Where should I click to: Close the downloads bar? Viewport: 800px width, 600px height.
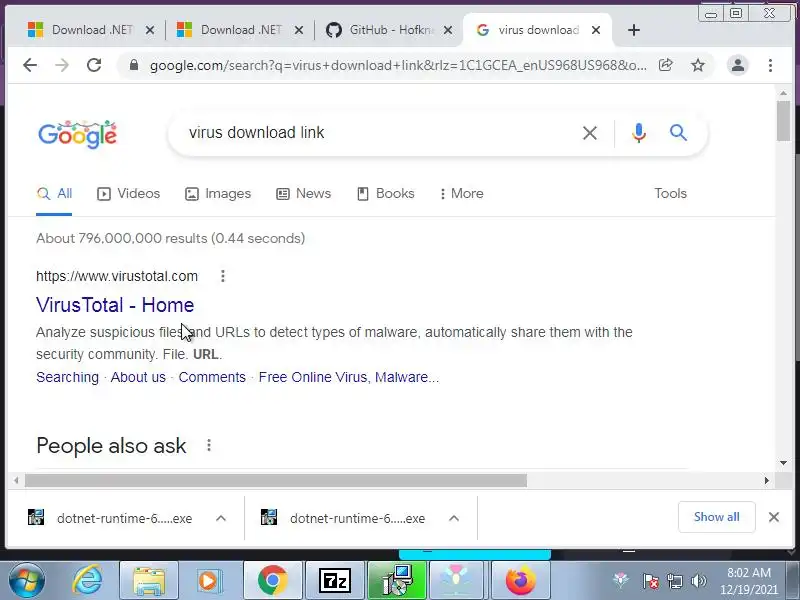coord(773,517)
